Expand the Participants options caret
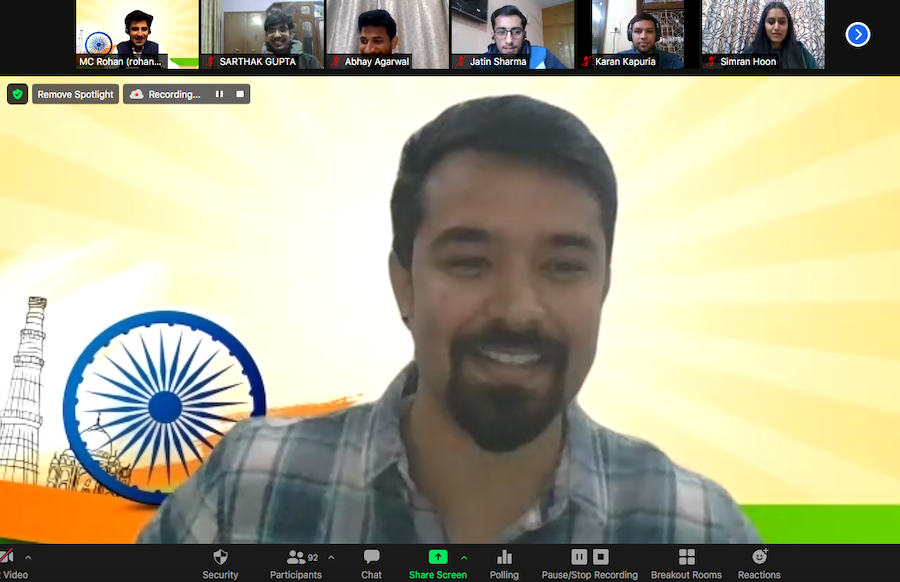The height and width of the screenshot is (582, 900). 331,557
